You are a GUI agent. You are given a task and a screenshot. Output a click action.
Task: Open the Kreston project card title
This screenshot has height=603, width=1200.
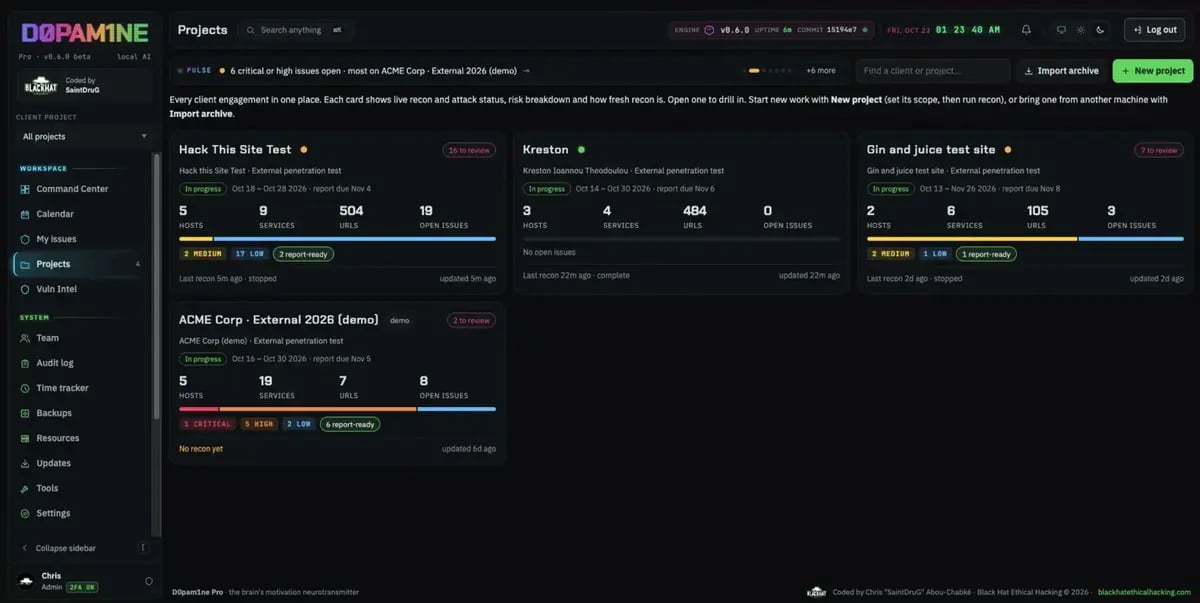tap(545, 150)
